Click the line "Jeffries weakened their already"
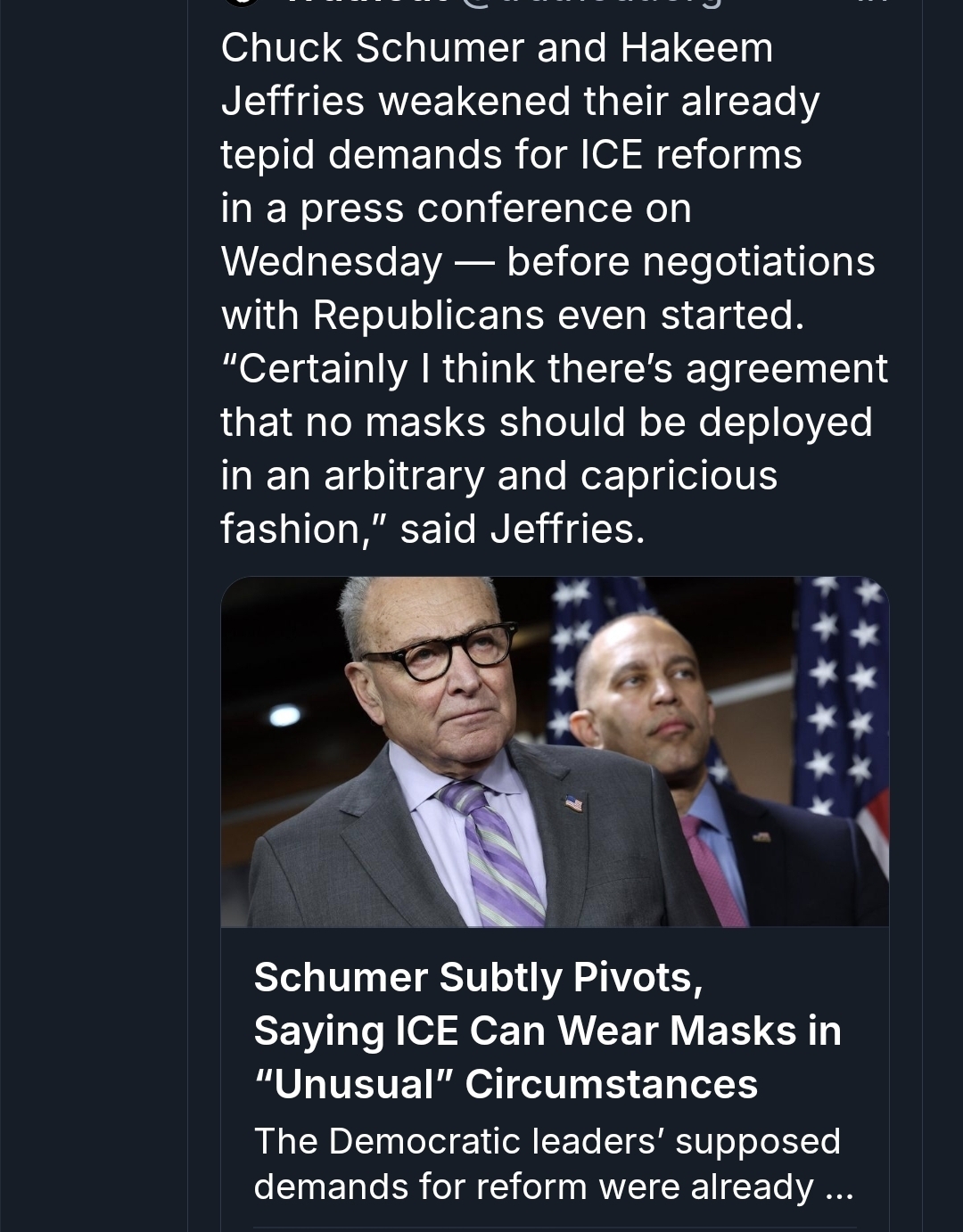Screen dimensions: 963x1232 [x=520, y=102]
